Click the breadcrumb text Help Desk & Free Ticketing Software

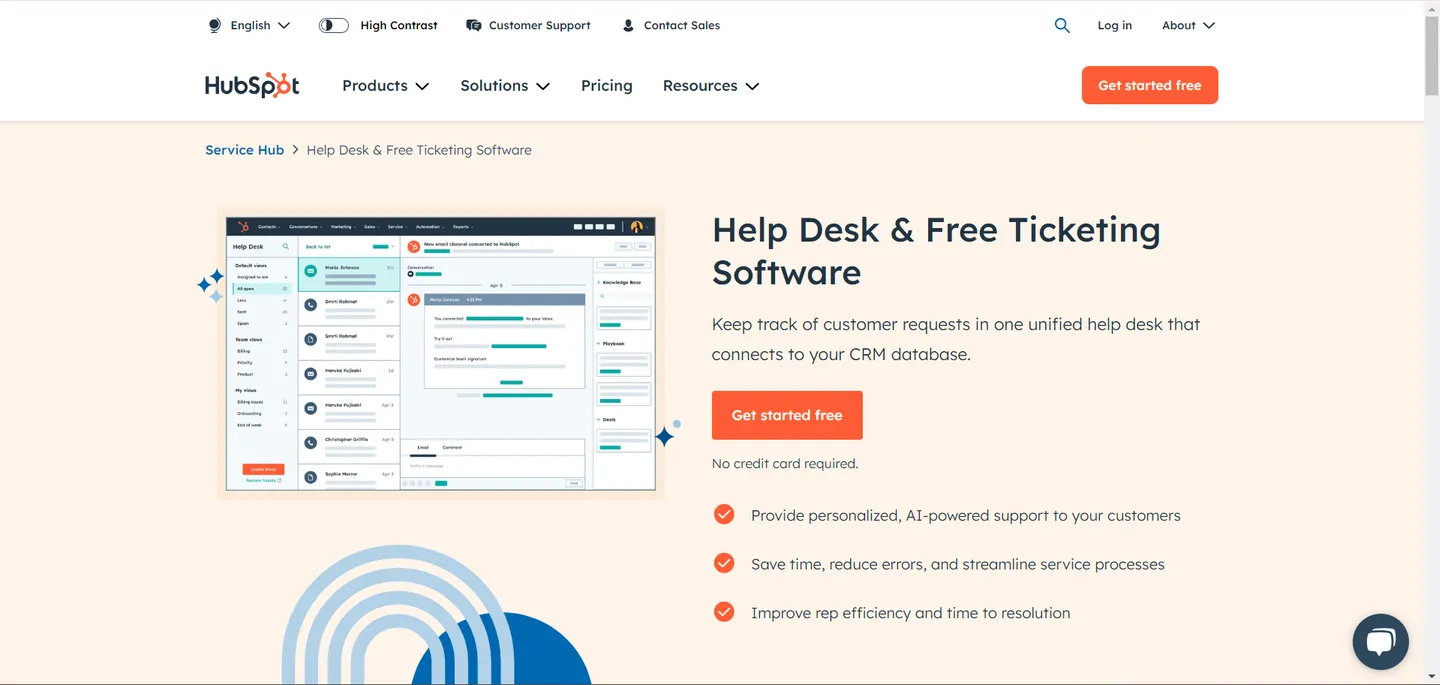[419, 150]
